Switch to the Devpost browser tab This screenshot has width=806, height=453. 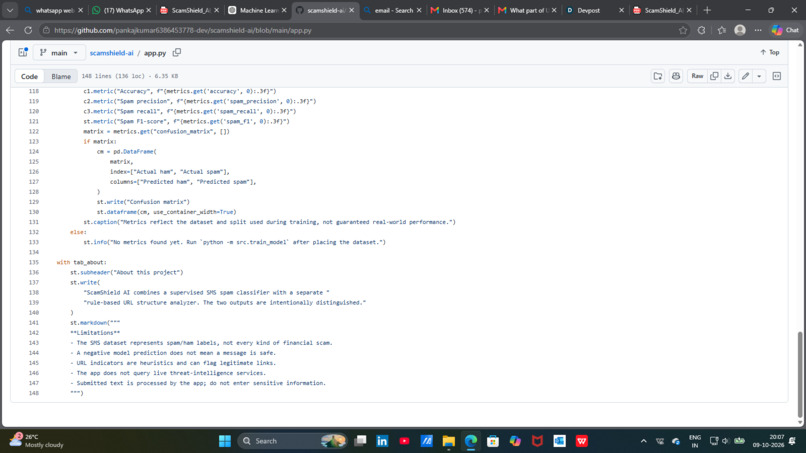[595, 10]
